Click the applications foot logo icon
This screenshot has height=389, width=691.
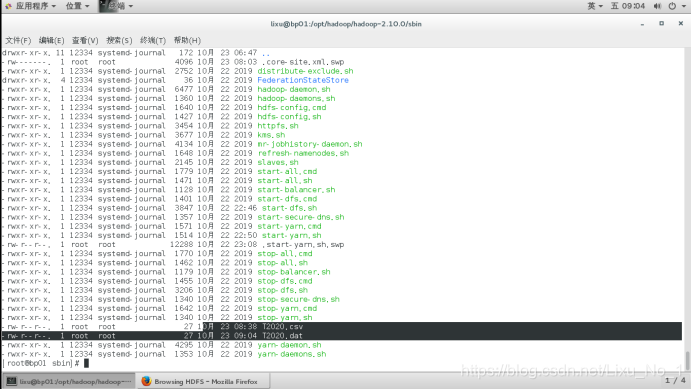[8, 6]
